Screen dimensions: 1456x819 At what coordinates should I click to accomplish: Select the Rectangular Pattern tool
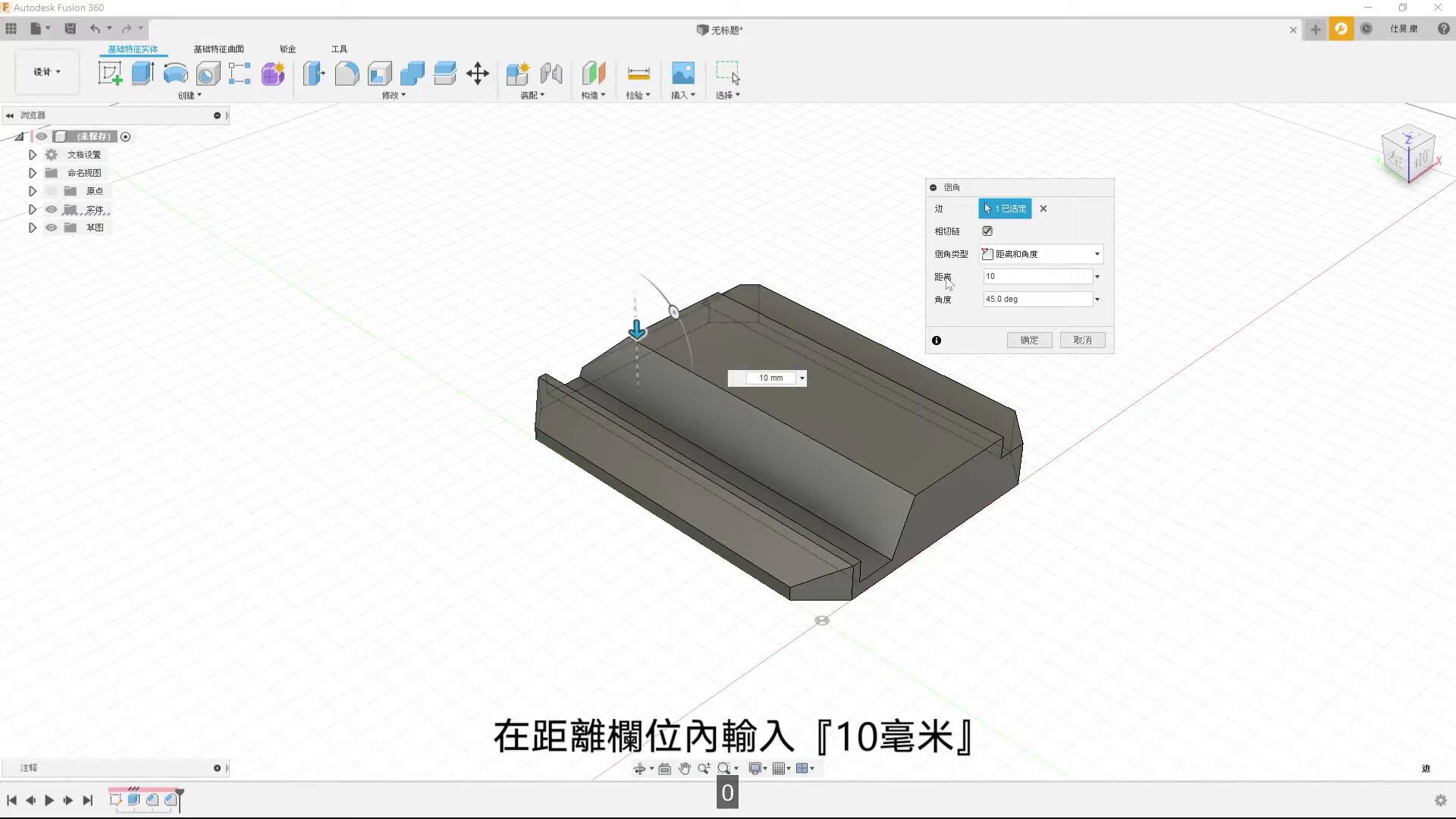click(240, 74)
